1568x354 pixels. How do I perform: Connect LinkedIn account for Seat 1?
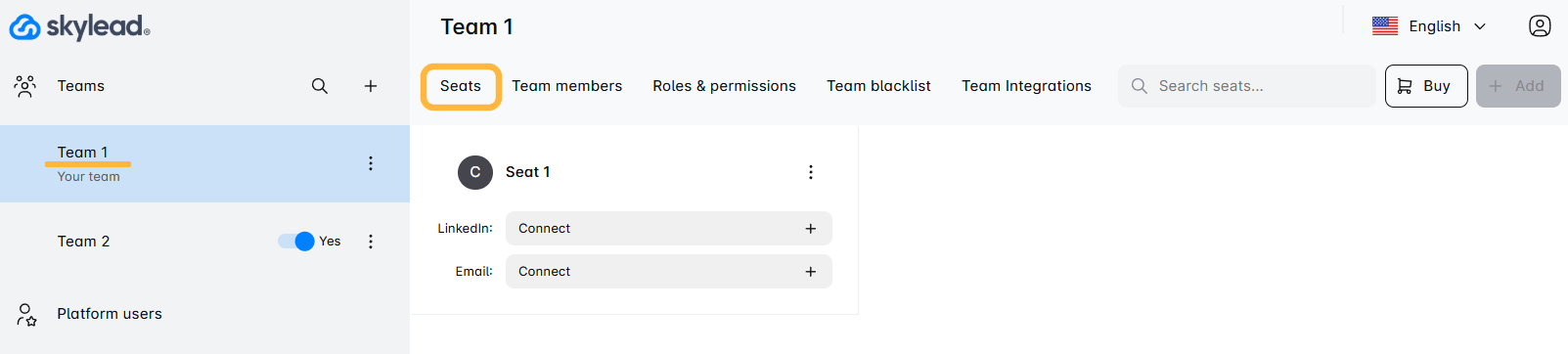(669, 229)
